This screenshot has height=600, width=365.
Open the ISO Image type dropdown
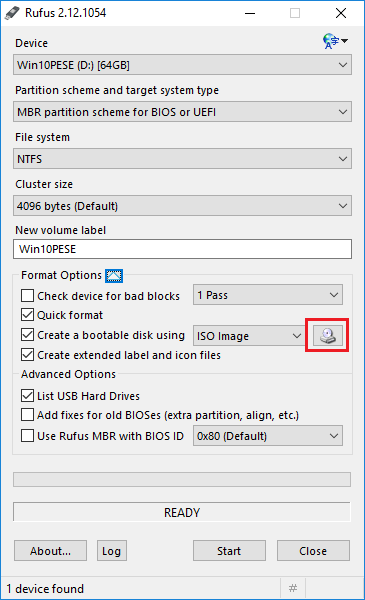(x=249, y=336)
